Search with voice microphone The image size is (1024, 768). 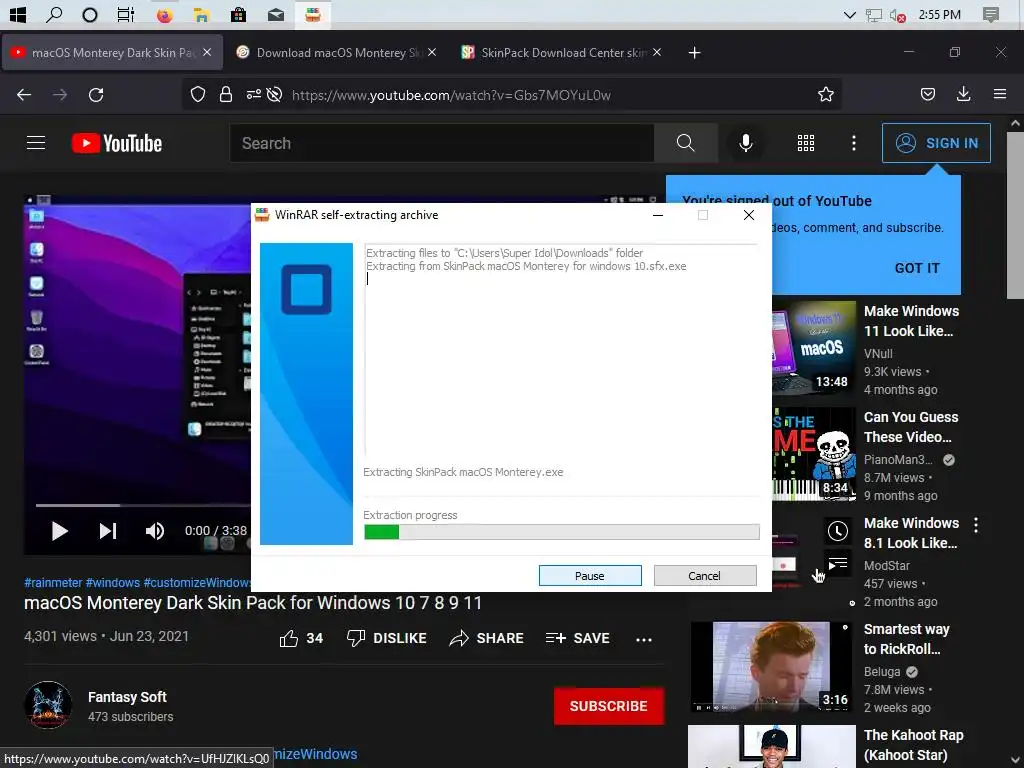click(745, 143)
